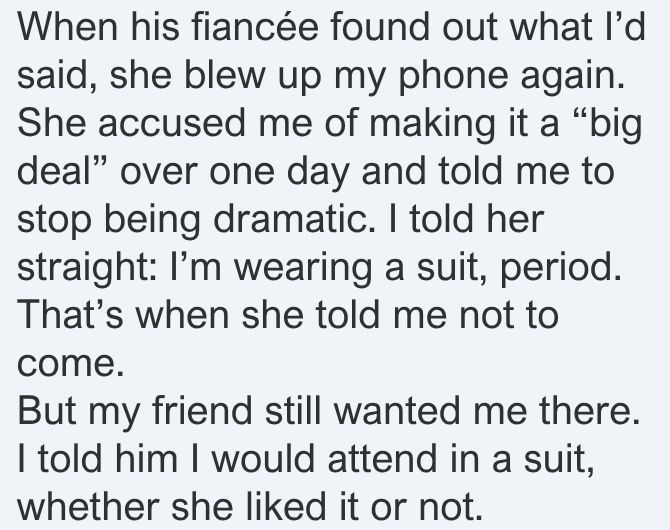Click the word "friend"
Image resolution: width=670 pixels, height=530 pixels.
click(x=203, y=410)
